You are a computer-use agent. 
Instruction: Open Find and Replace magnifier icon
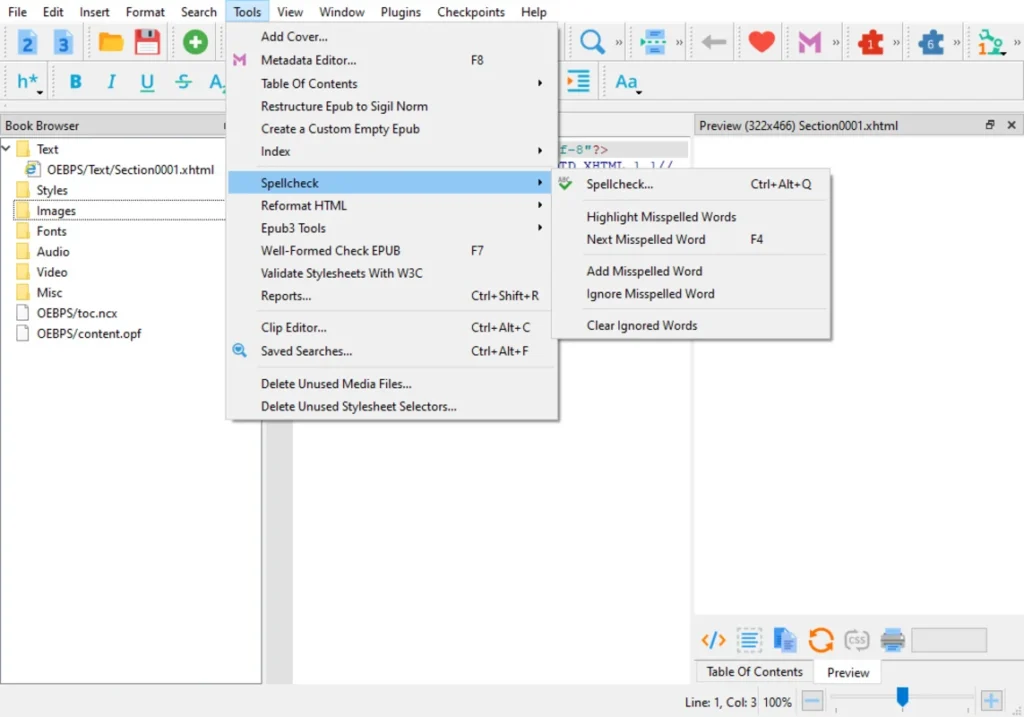coord(592,42)
